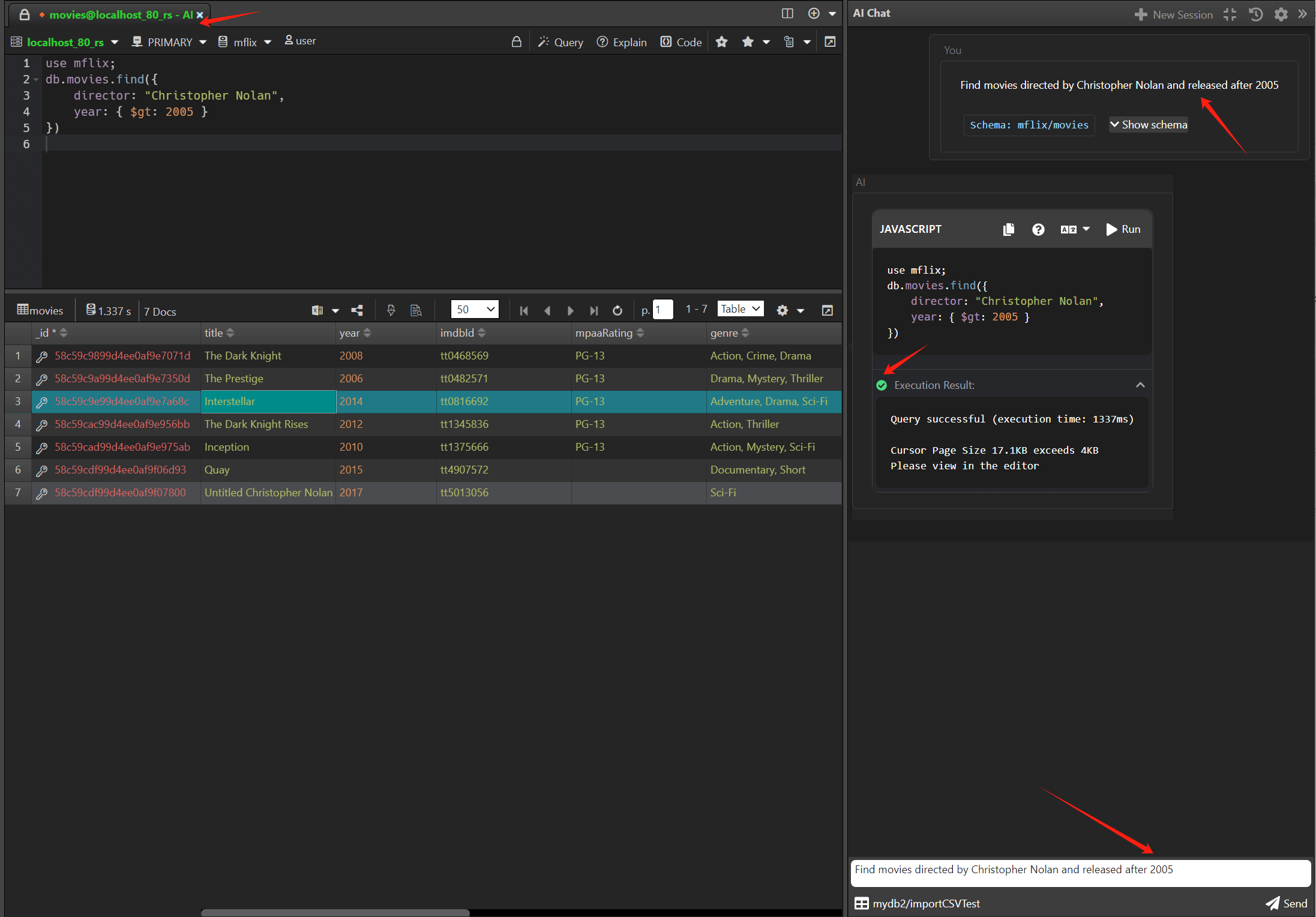Open the favorites dropdown arrow
1316x917 pixels.
pyautogui.click(x=766, y=42)
